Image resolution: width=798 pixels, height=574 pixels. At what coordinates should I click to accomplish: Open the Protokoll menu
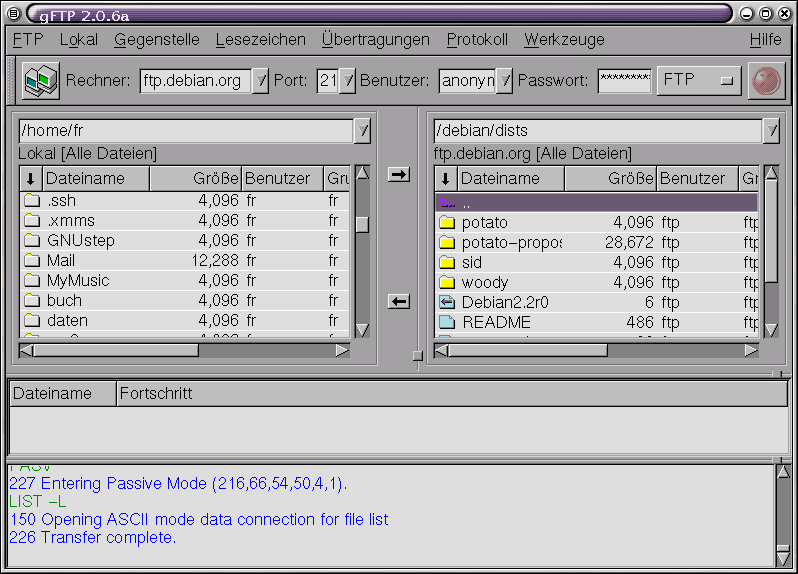[477, 40]
